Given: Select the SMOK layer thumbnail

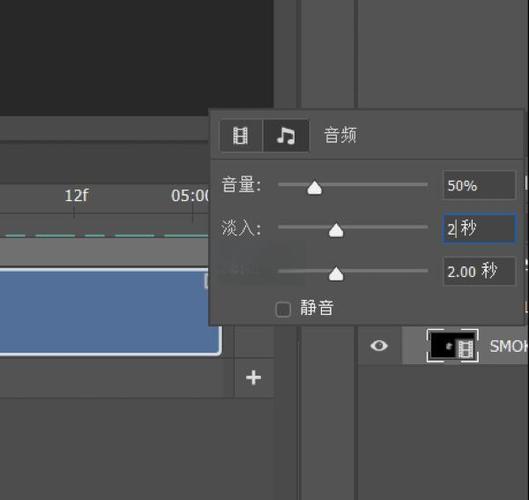Looking at the screenshot, I should click(452, 346).
